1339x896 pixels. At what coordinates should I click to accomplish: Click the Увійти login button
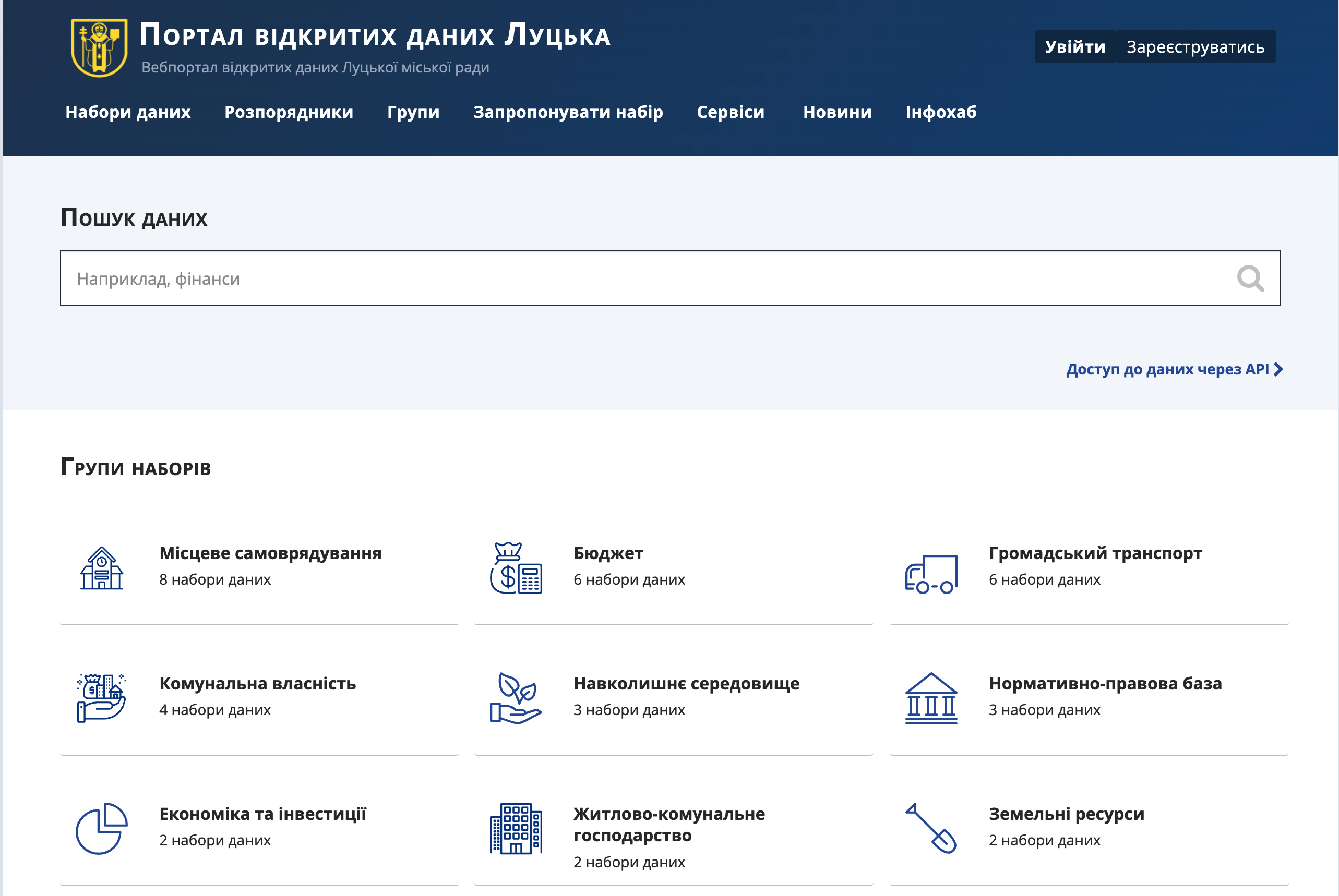[x=1075, y=47]
